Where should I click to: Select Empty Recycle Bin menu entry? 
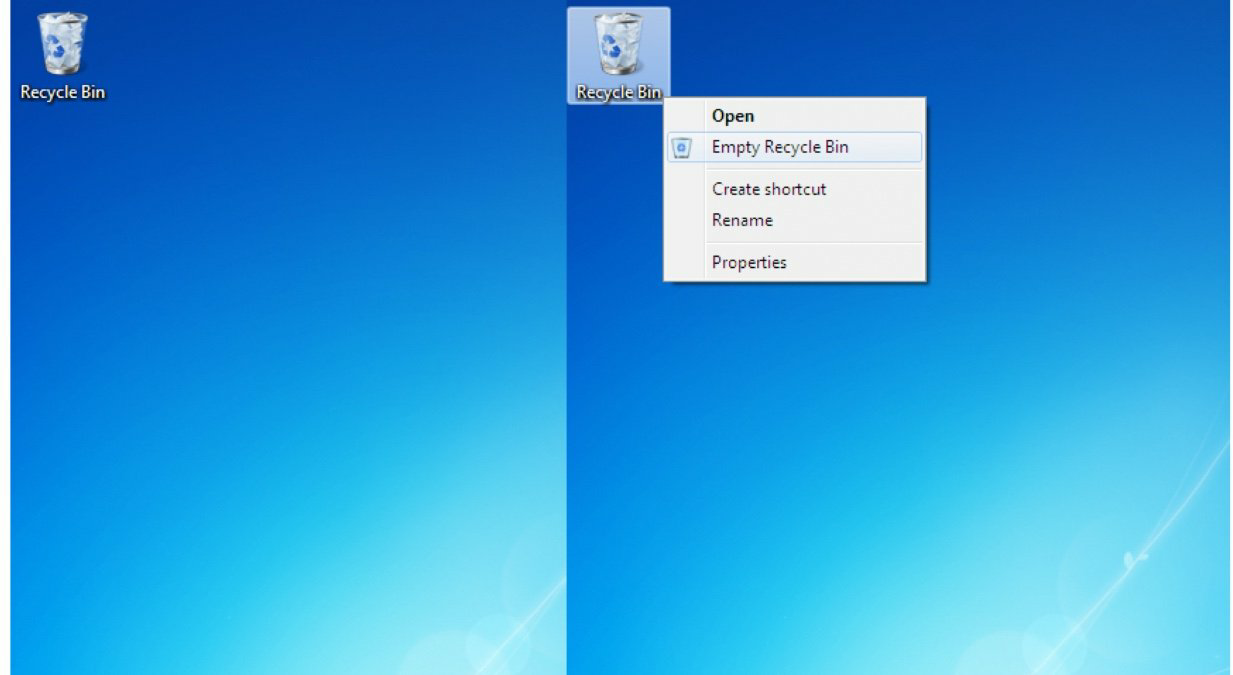(x=794, y=147)
